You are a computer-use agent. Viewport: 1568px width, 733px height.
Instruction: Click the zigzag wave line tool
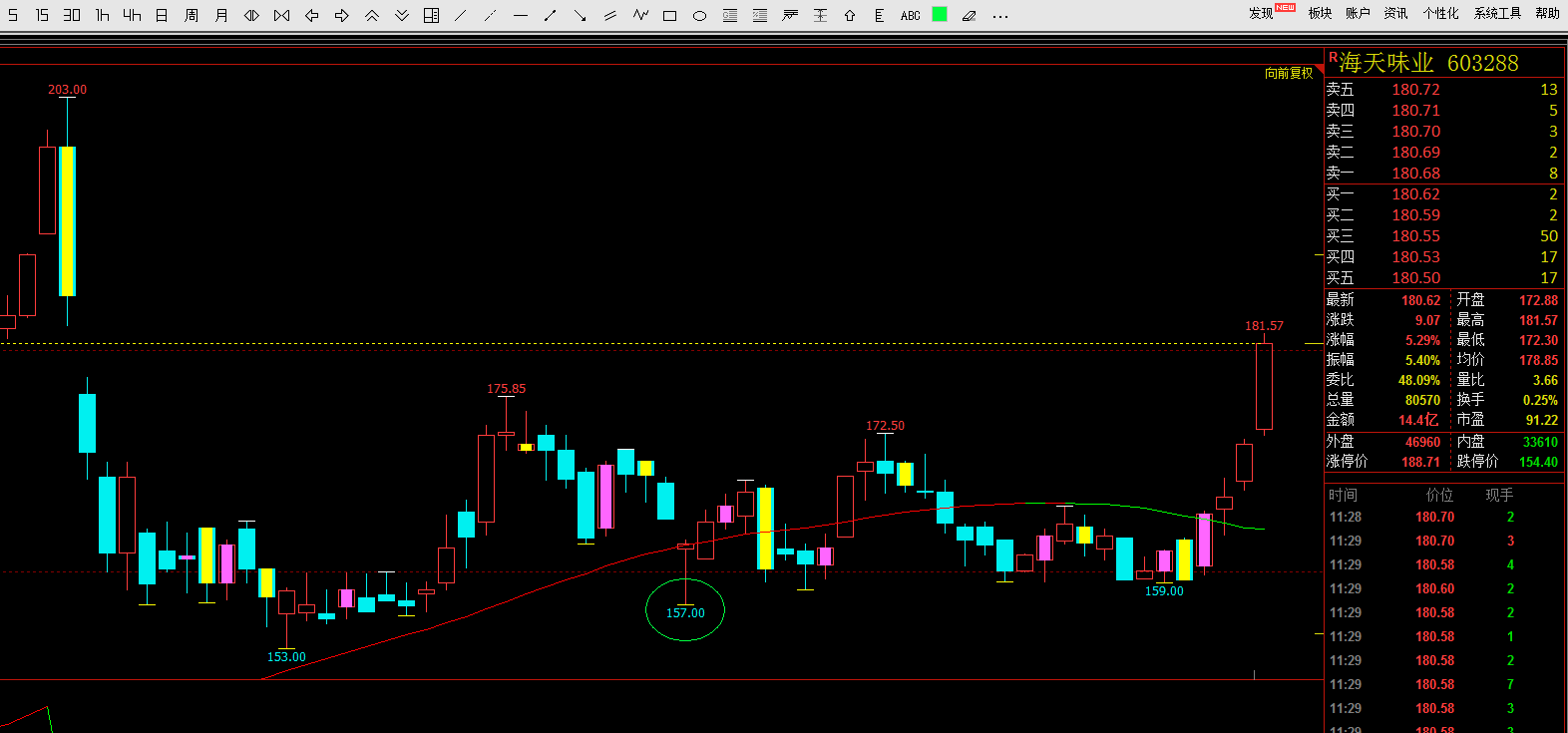[640, 15]
